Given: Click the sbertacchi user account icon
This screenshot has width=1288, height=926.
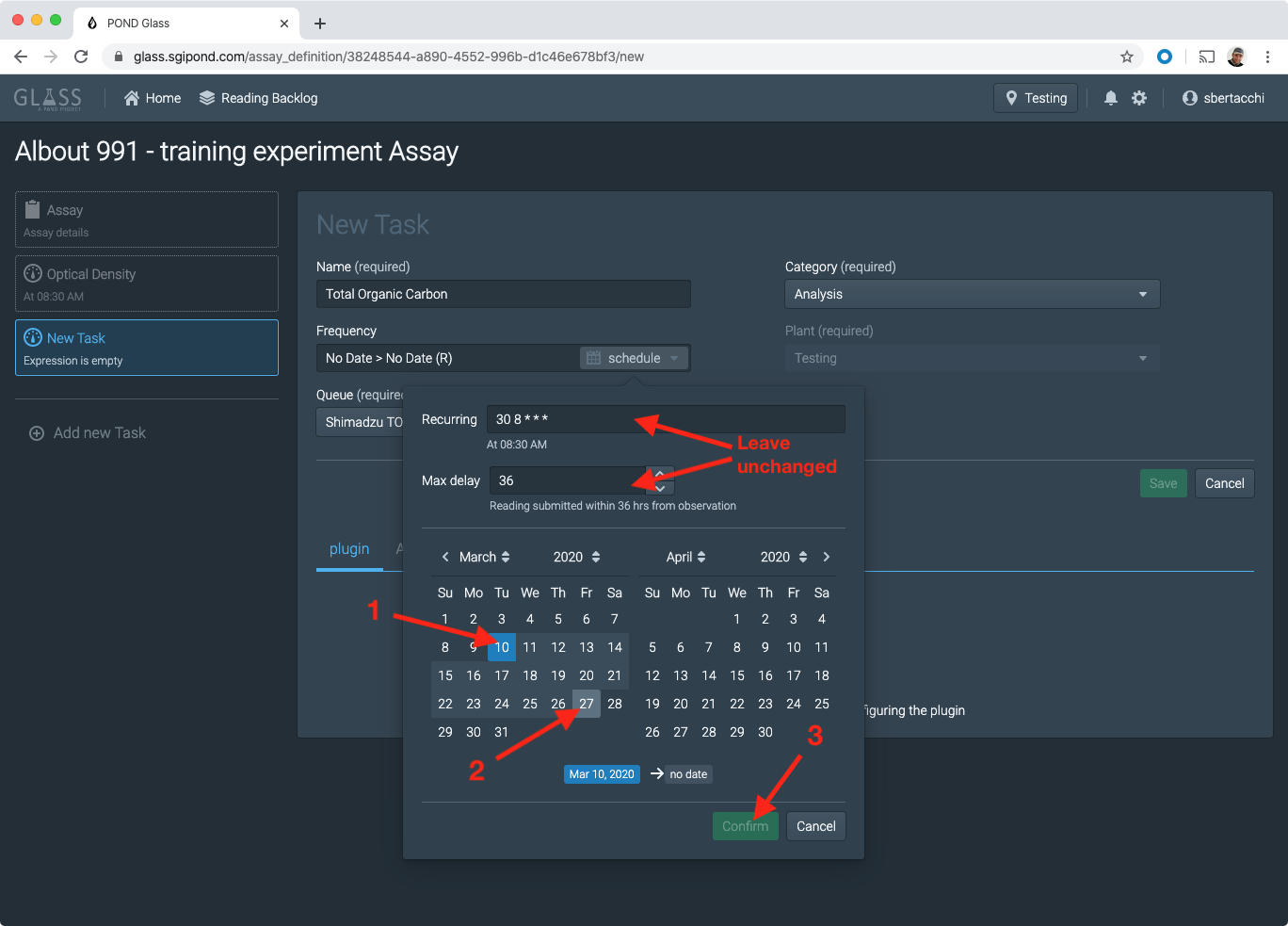Looking at the screenshot, I should click(1189, 98).
